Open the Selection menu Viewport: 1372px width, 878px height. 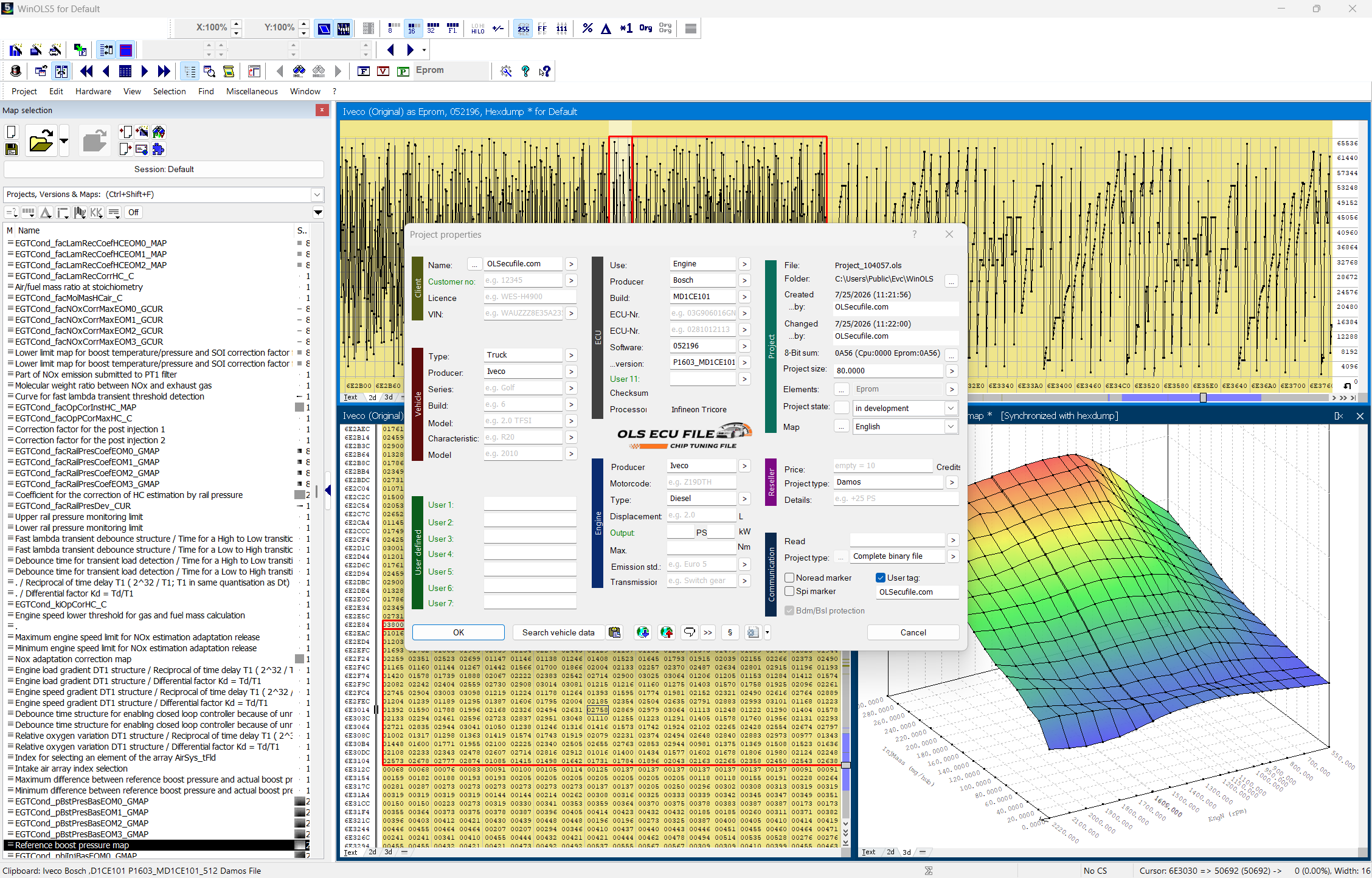point(170,91)
